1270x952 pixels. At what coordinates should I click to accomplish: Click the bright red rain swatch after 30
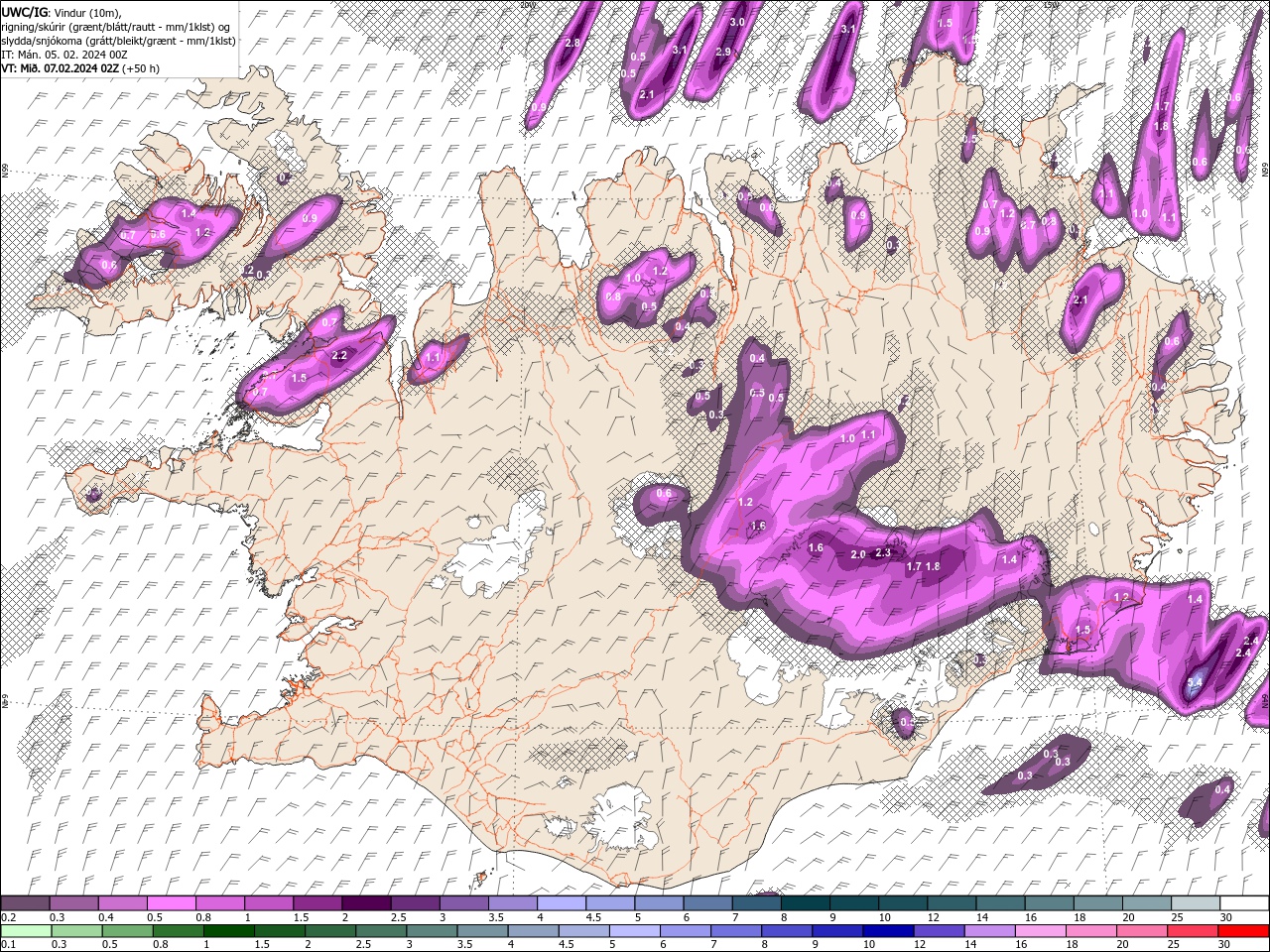click(1243, 930)
